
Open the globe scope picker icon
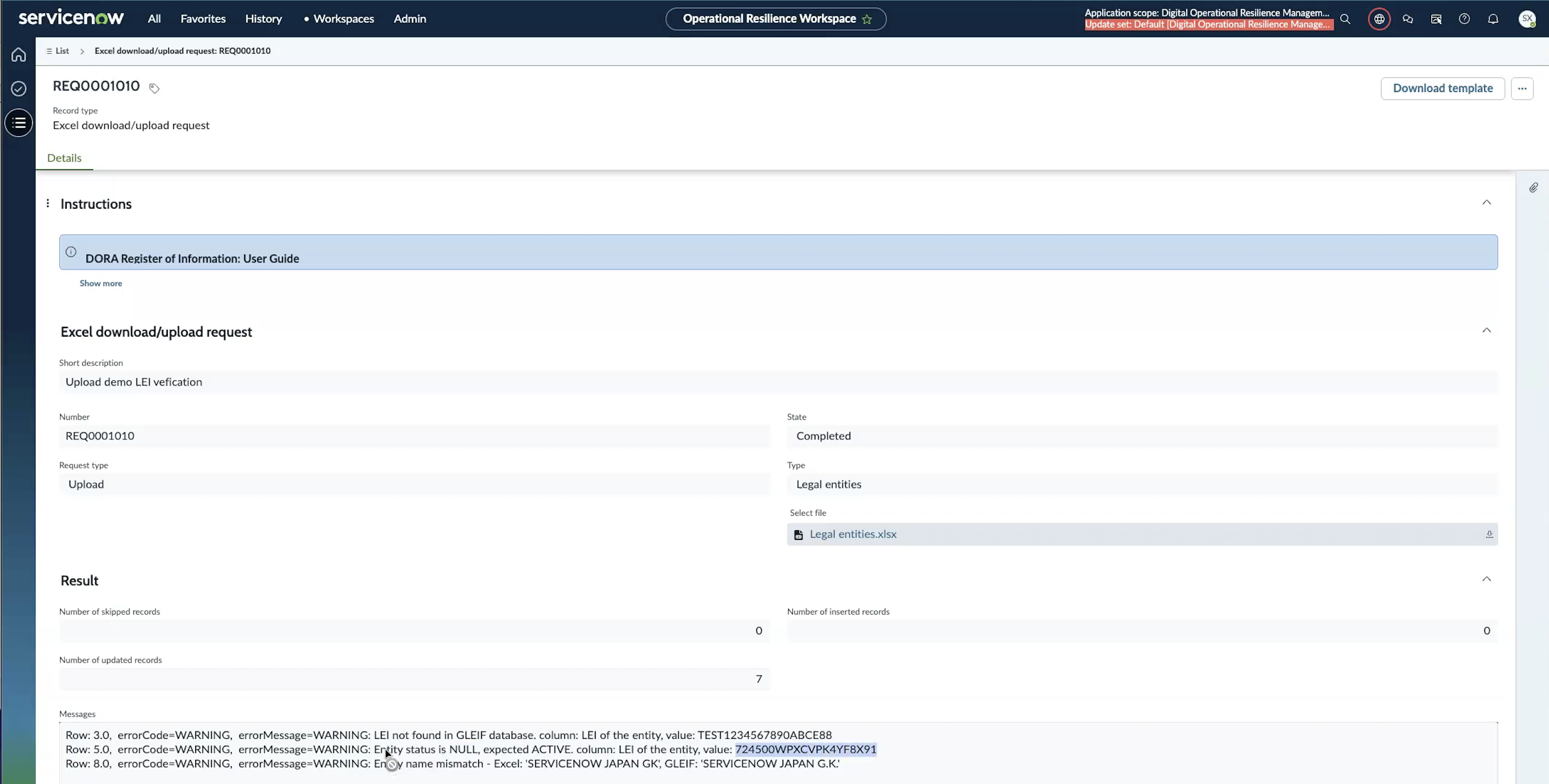click(x=1379, y=19)
